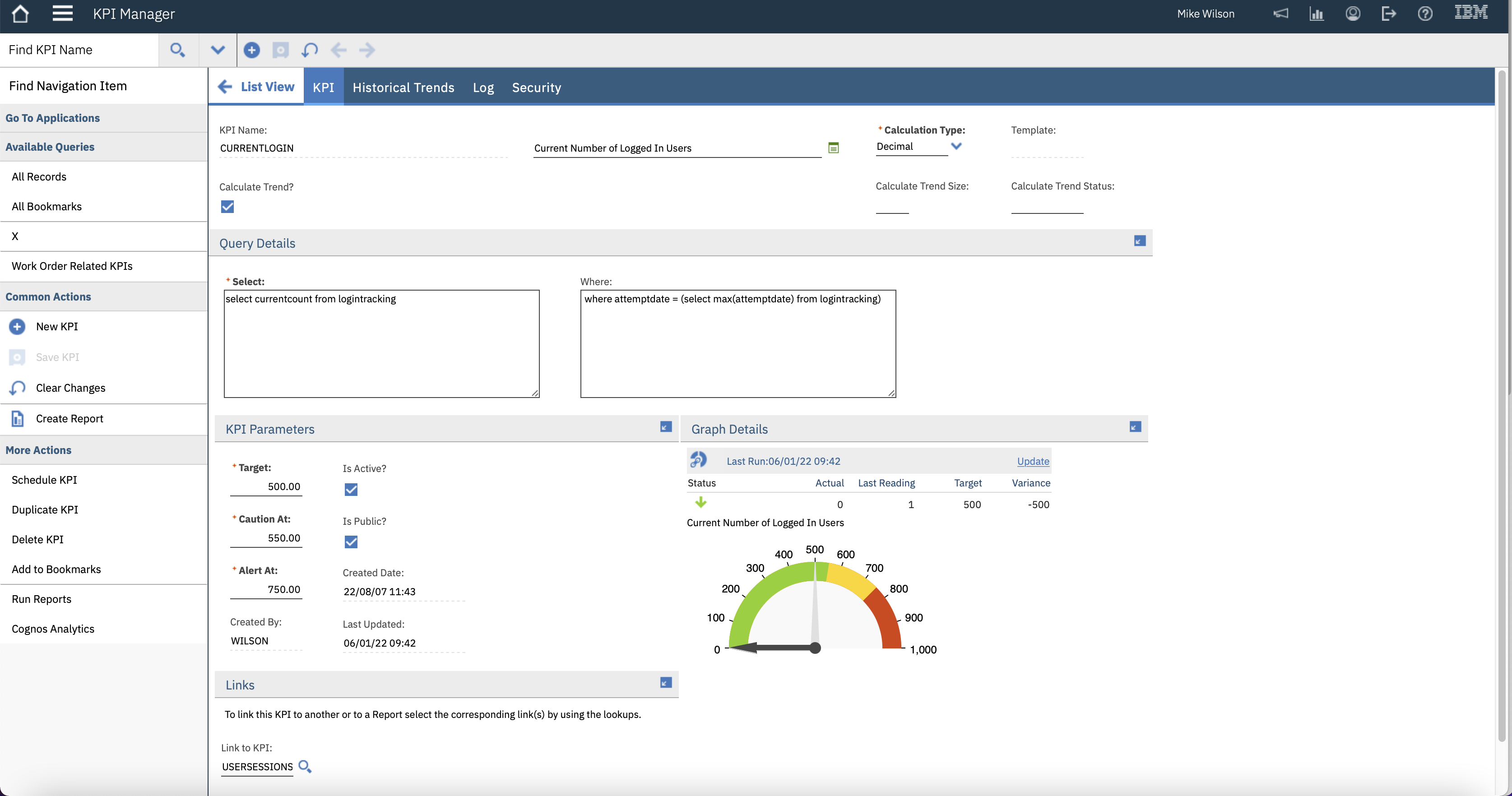Screen dimensions: 1512x796
Task: Click the sign out icon
Action: point(1389,14)
